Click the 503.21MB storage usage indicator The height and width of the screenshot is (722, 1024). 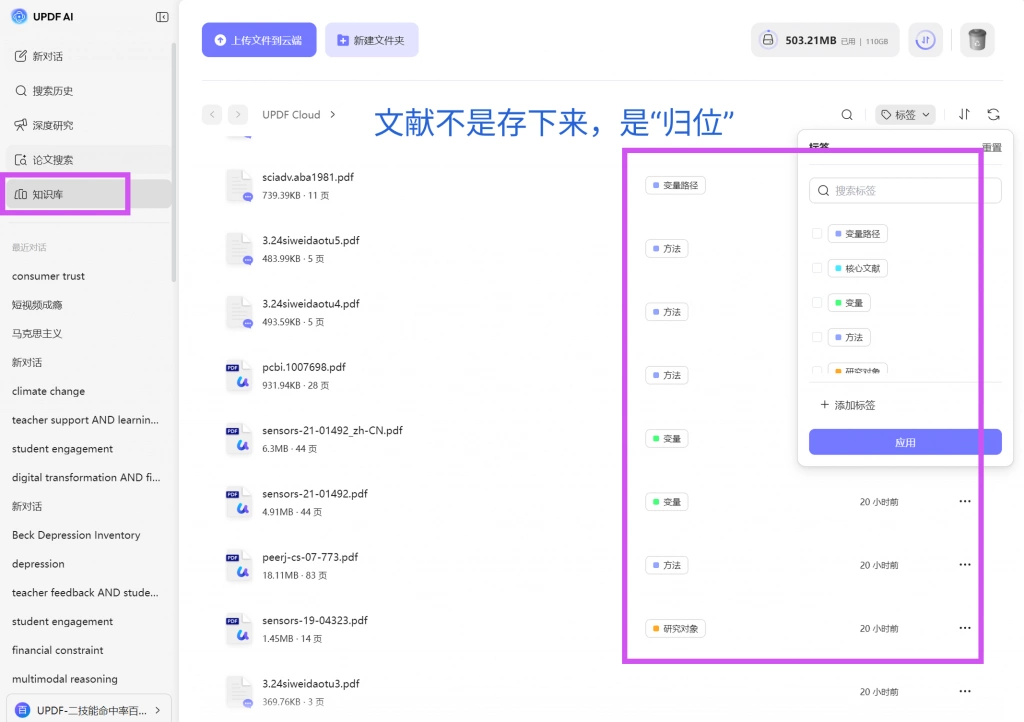click(825, 40)
